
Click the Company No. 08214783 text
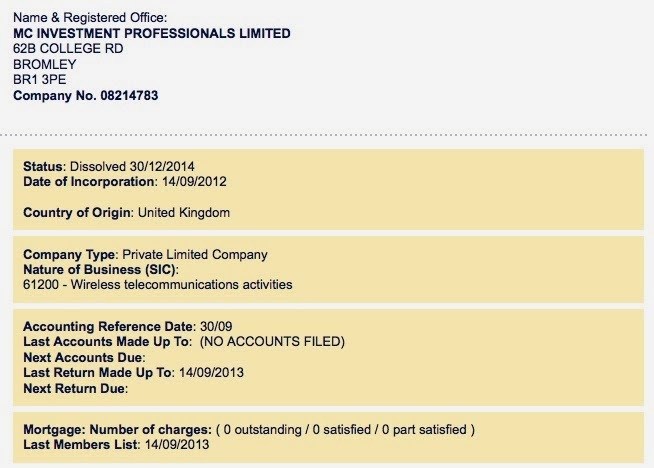(x=86, y=96)
